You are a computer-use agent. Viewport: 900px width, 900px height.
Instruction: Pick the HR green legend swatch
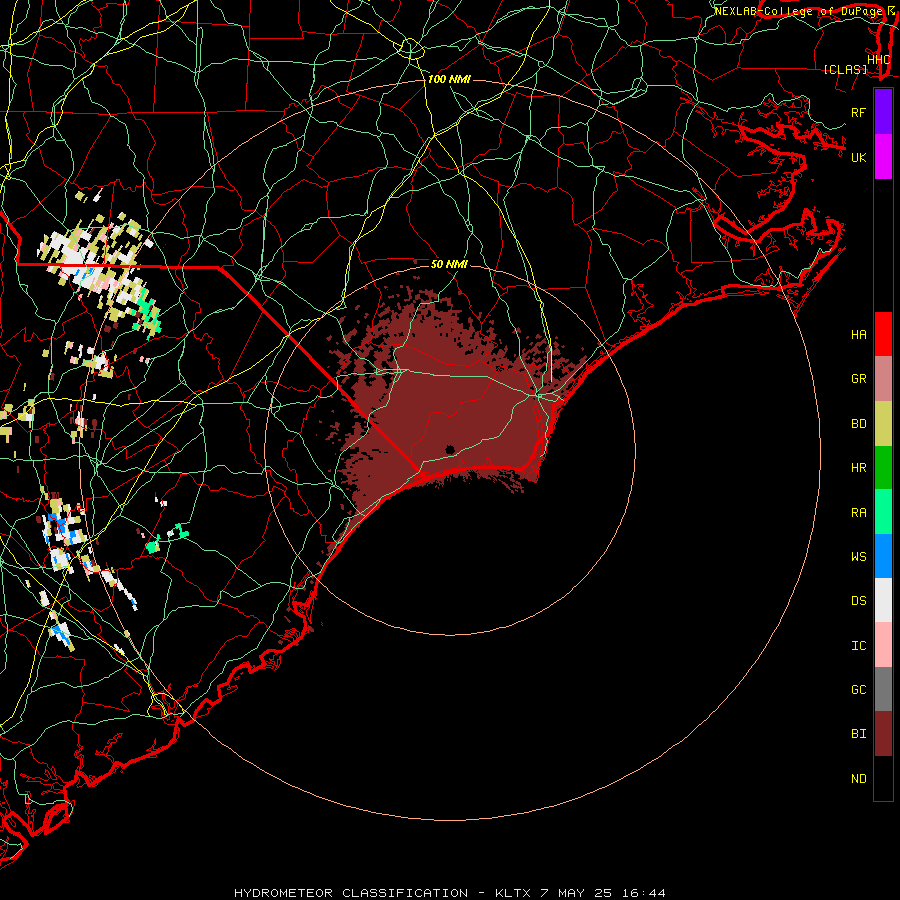(883, 468)
